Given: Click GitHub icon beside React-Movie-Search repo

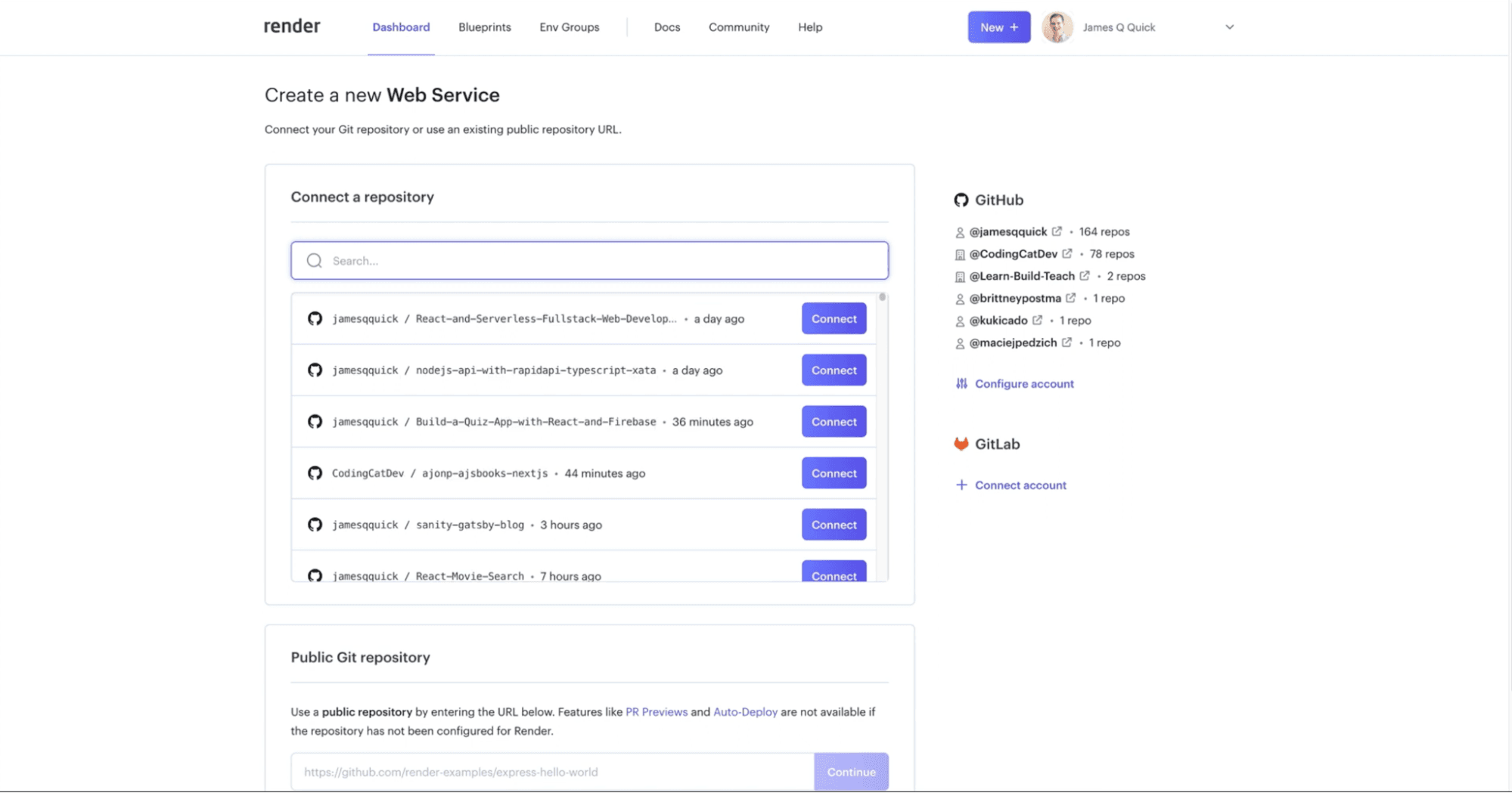Looking at the screenshot, I should pos(315,575).
